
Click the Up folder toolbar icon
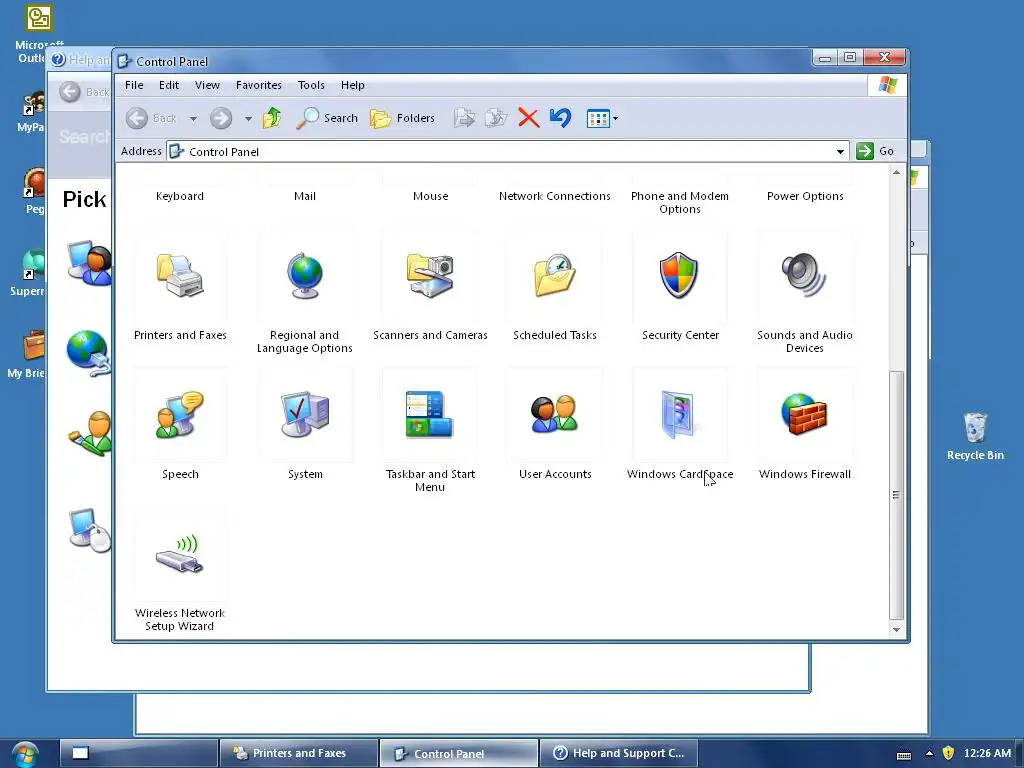point(272,118)
